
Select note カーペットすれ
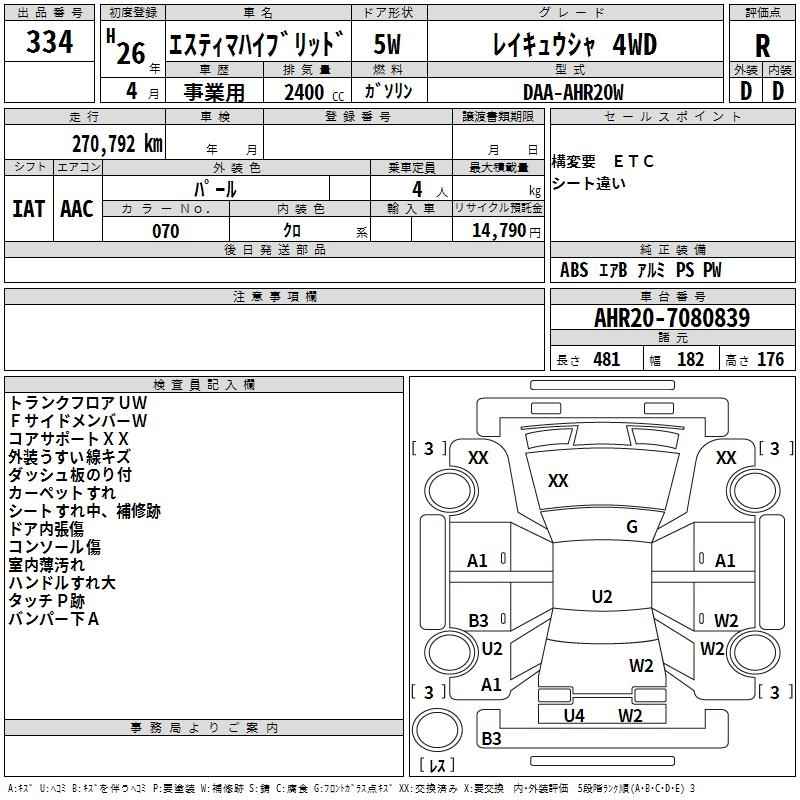pos(62,493)
